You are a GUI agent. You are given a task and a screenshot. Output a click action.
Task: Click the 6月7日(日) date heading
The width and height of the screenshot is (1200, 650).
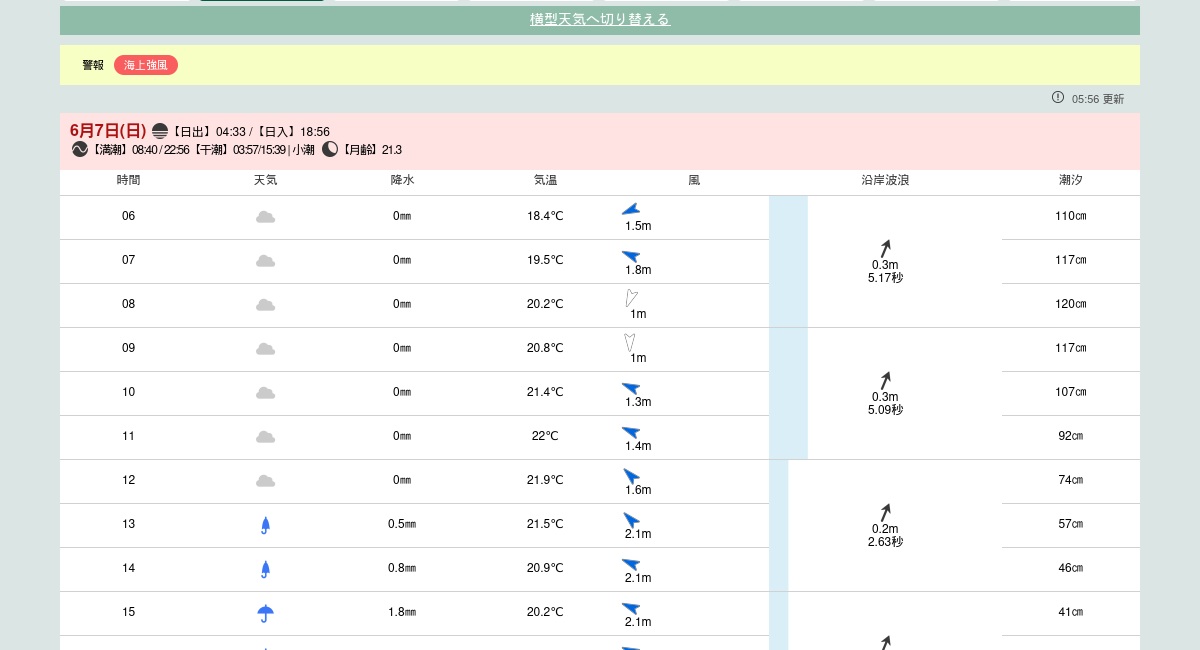(108, 131)
